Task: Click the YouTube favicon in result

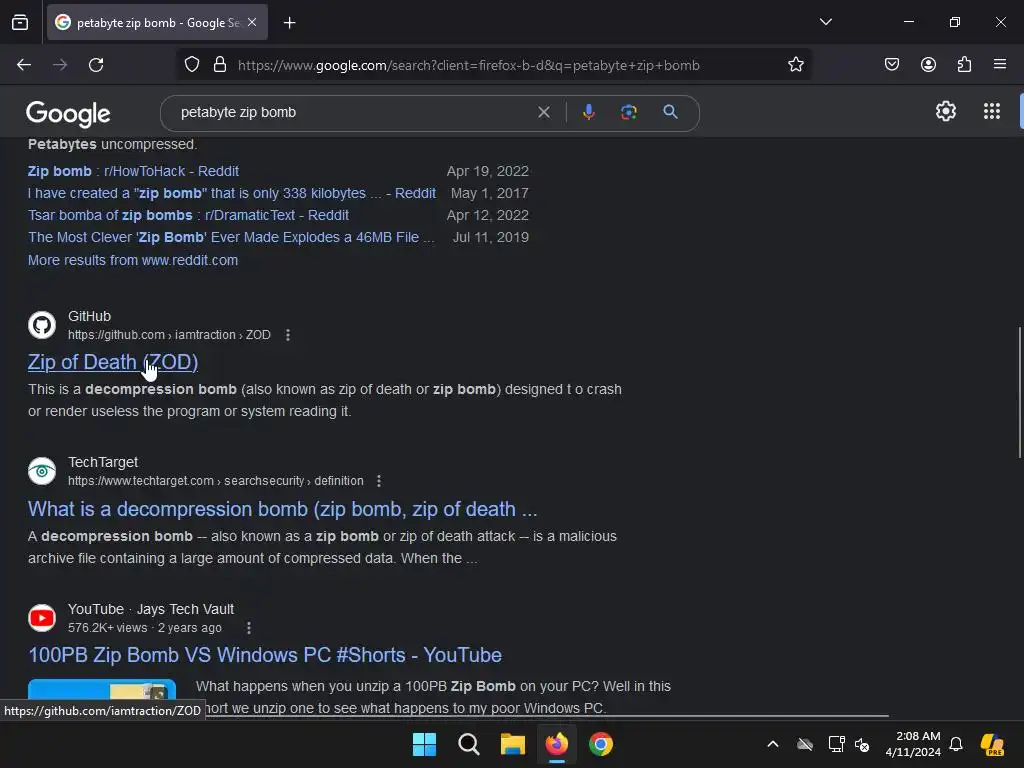Action: tap(42, 618)
